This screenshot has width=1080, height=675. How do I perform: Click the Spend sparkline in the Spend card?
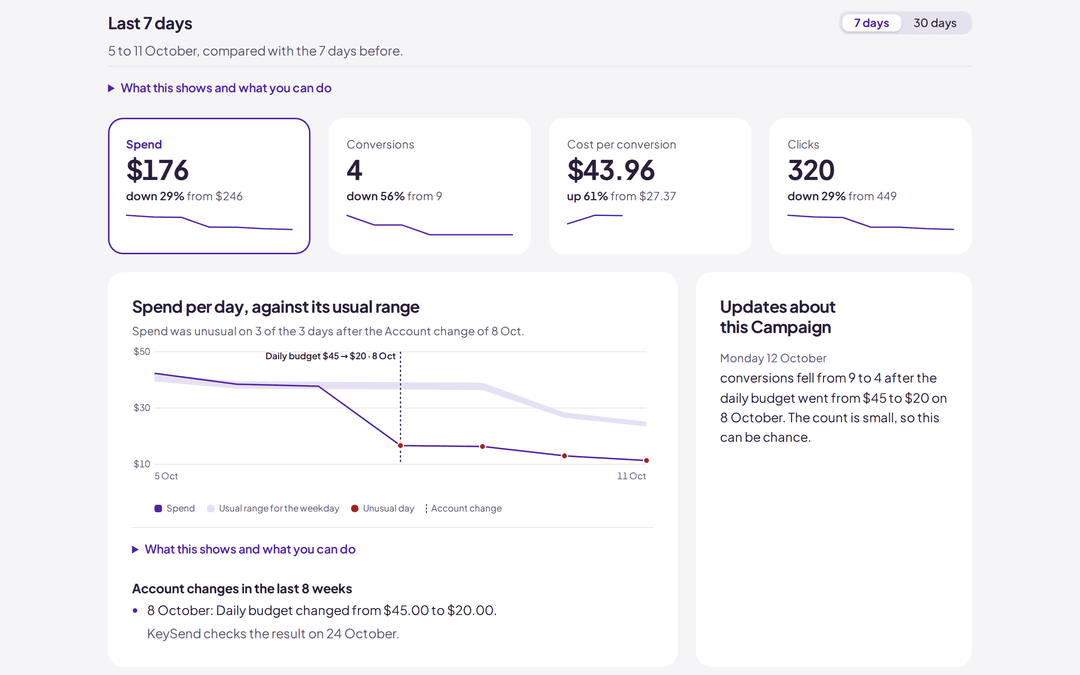(209, 222)
